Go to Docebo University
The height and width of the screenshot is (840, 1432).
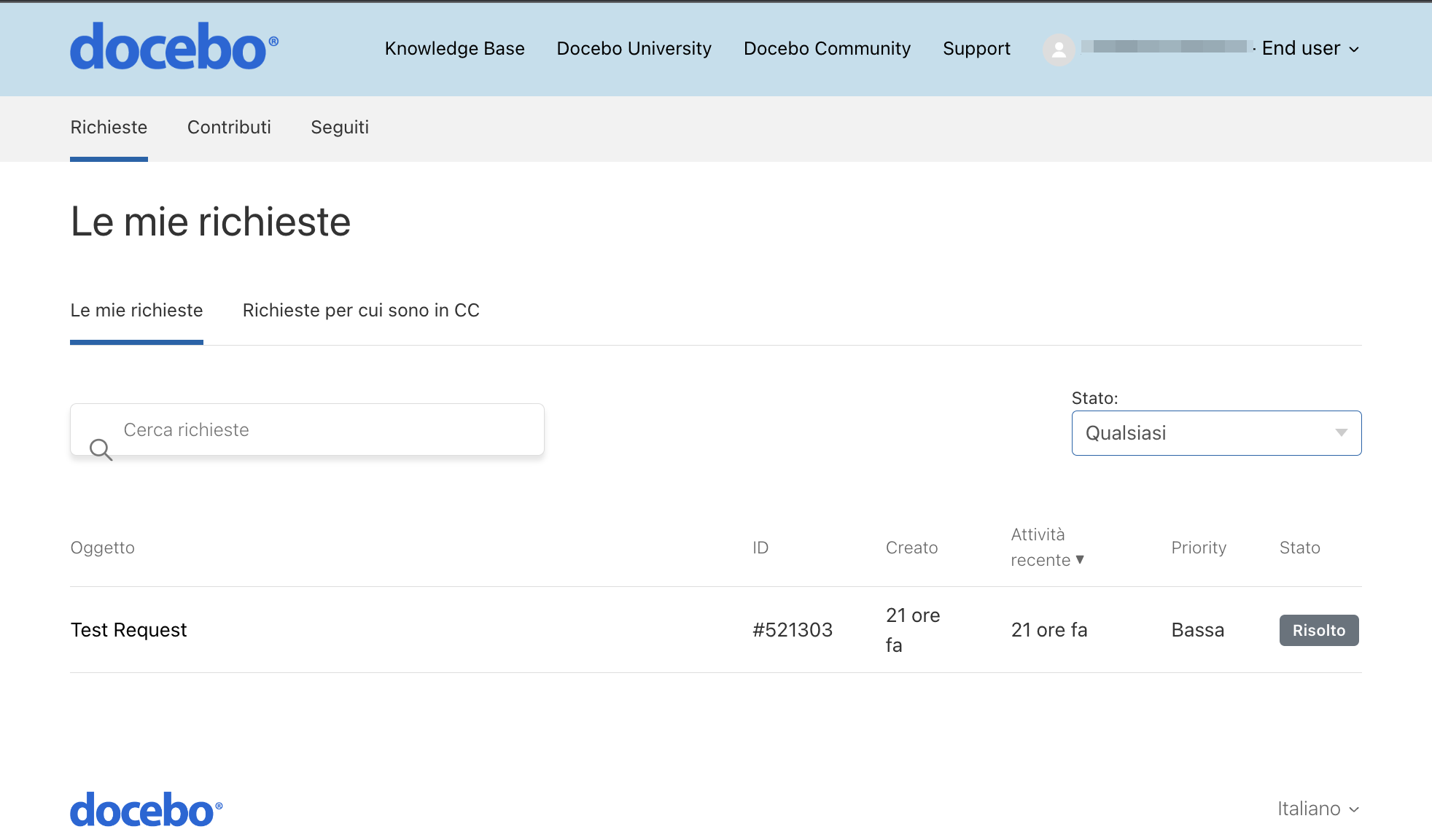(x=634, y=48)
